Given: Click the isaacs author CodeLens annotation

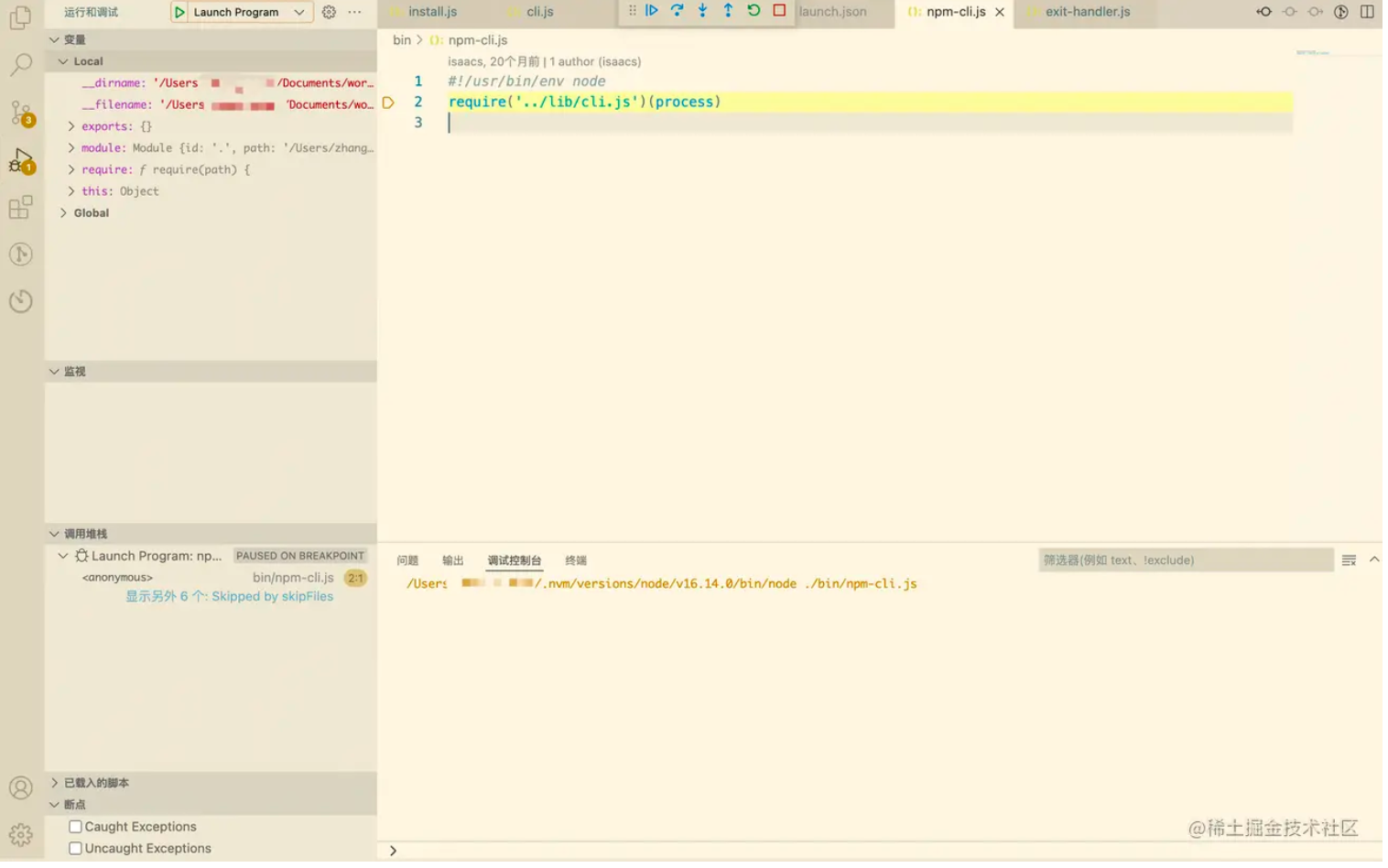Looking at the screenshot, I should [544, 61].
